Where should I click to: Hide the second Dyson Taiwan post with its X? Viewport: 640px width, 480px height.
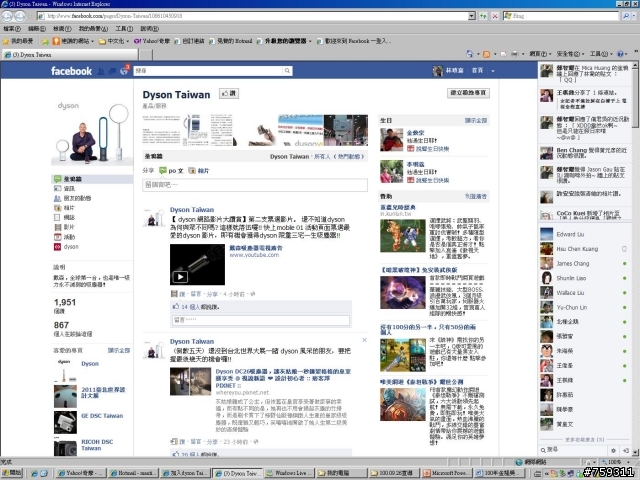[x=364, y=340]
